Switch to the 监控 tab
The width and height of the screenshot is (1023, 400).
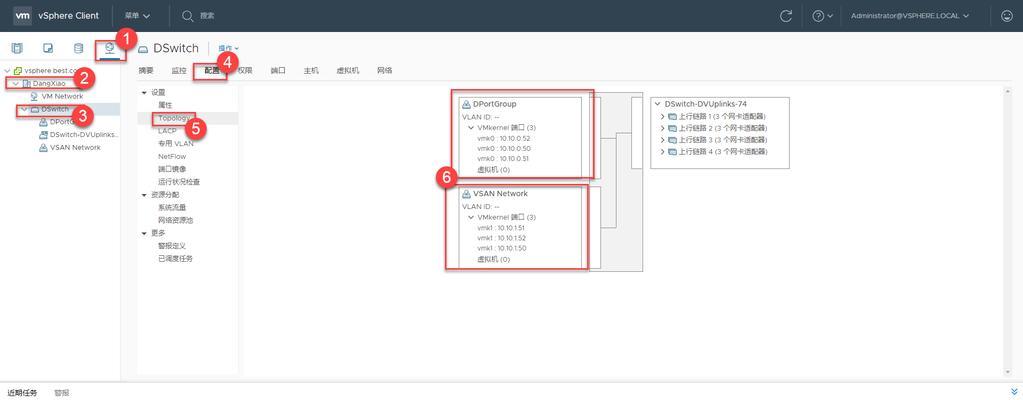point(179,70)
